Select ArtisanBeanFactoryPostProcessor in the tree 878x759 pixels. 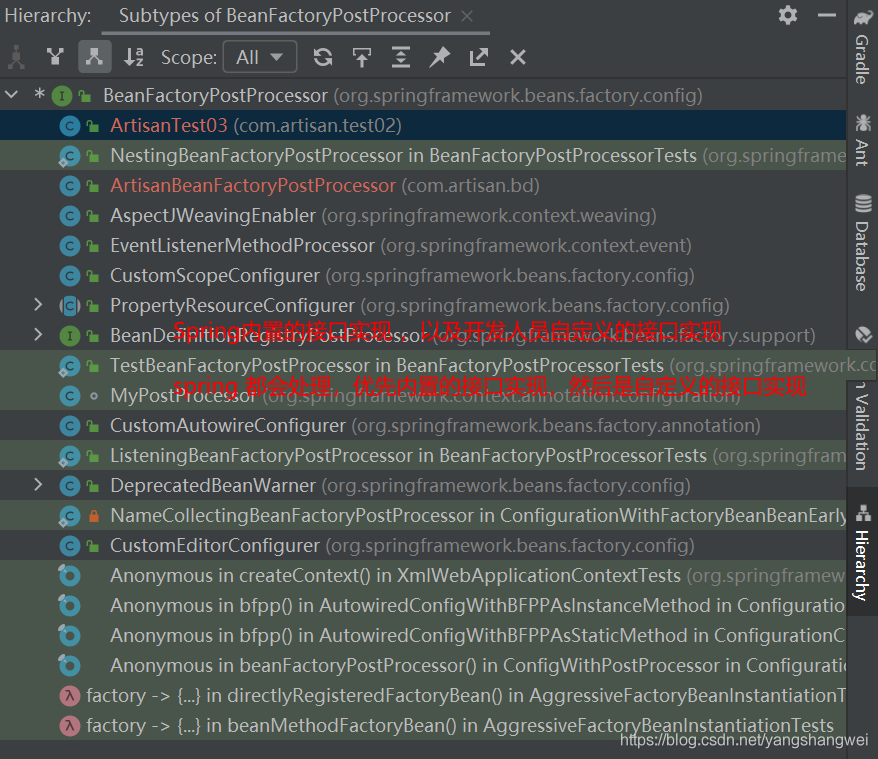point(253,186)
